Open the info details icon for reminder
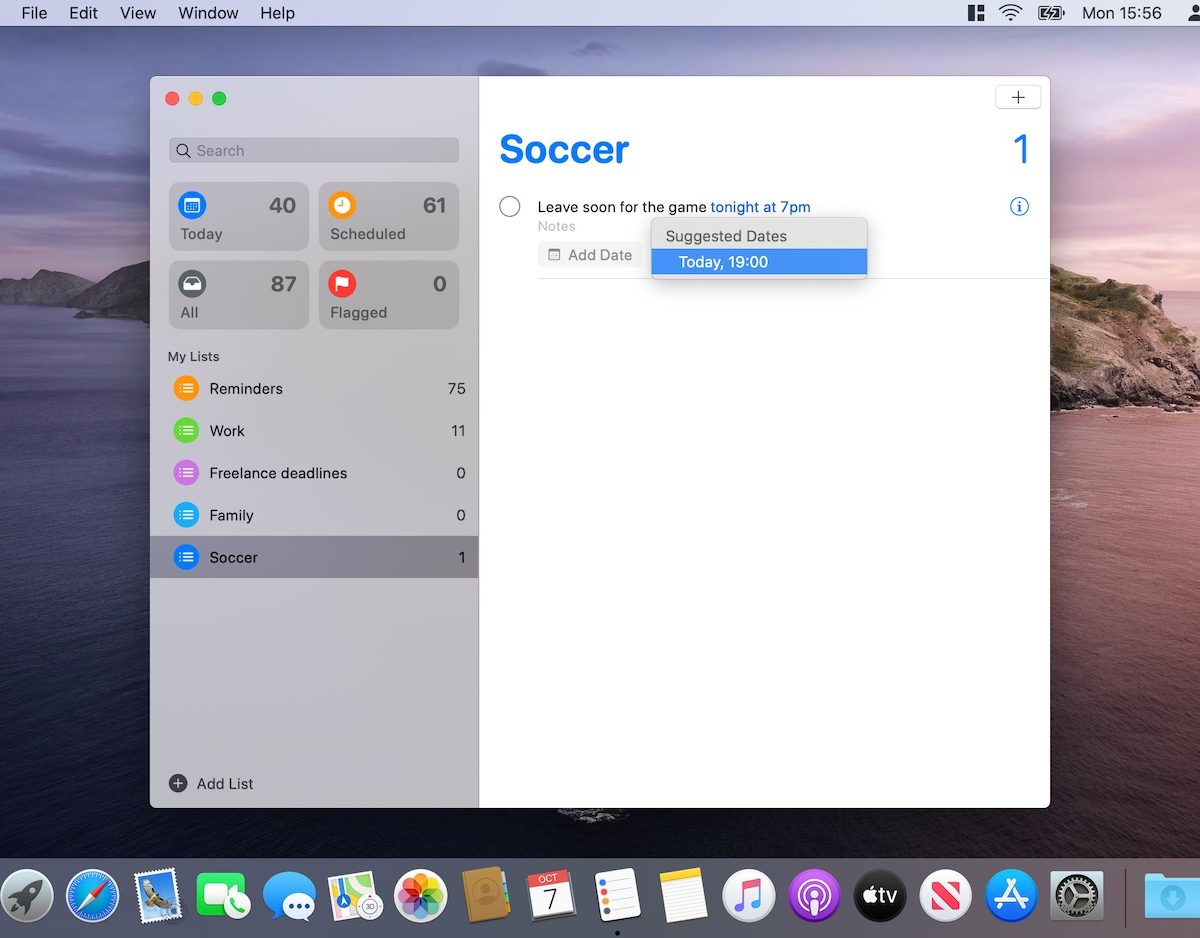This screenshot has width=1200, height=938. pos(1019,207)
